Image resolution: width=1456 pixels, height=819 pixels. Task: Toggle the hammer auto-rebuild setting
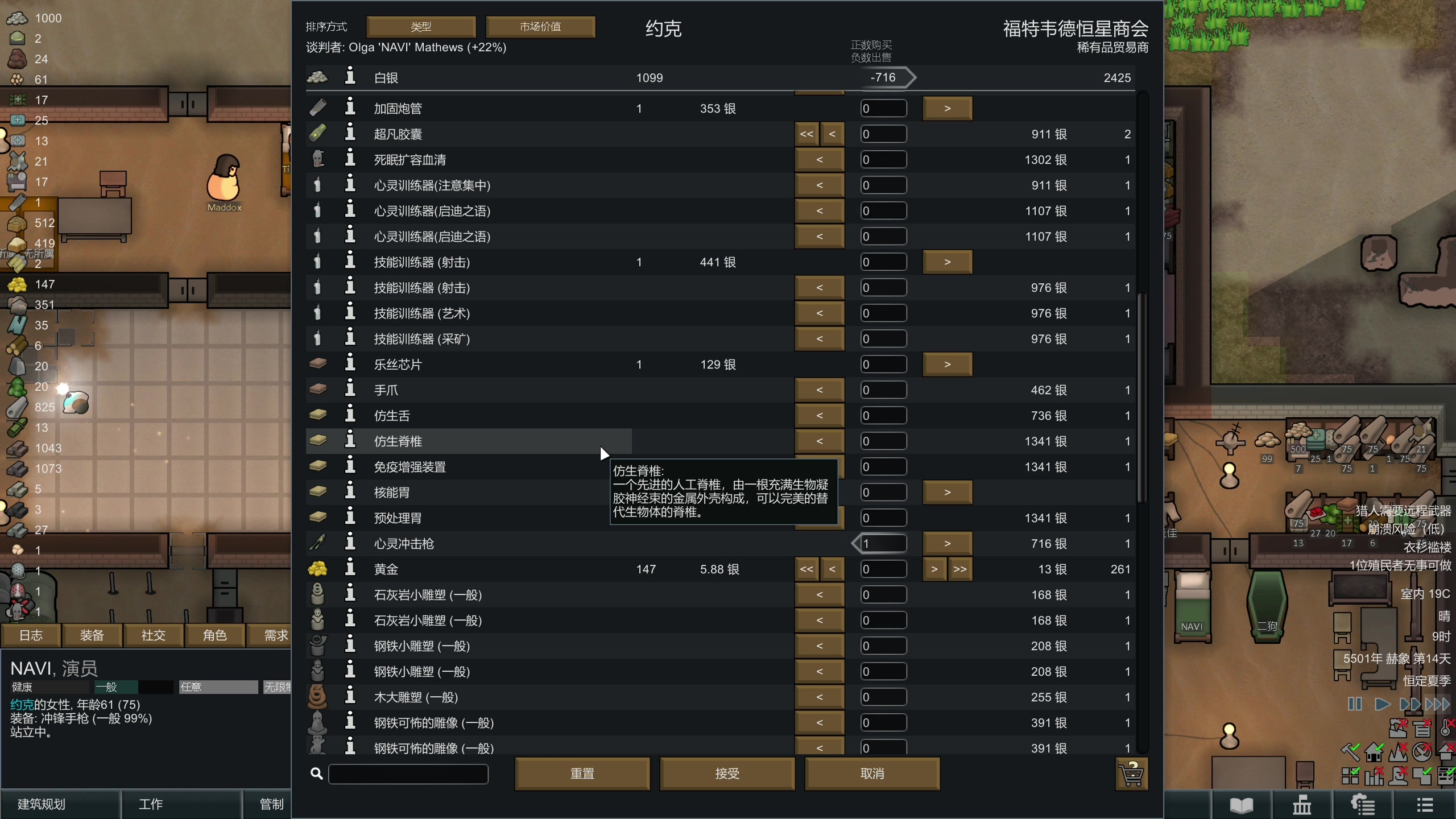[x=1350, y=752]
